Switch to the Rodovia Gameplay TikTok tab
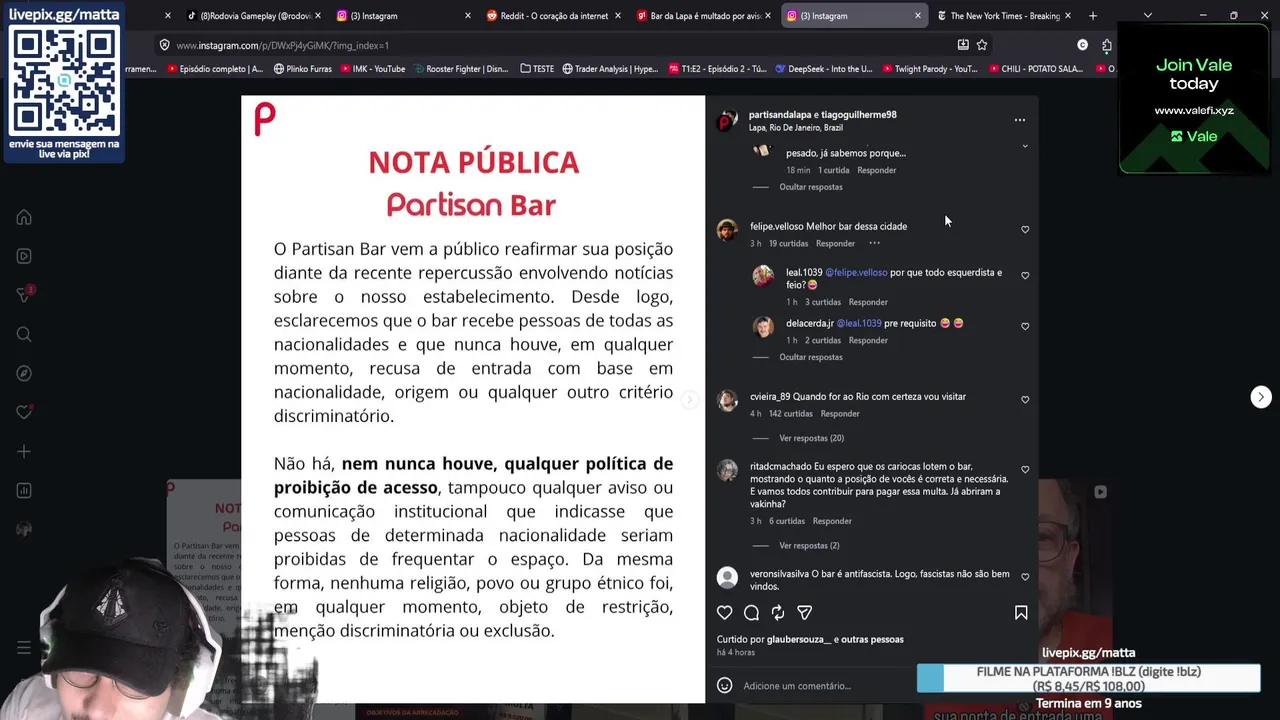This screenshot has width=1280, height=720. 250,16
